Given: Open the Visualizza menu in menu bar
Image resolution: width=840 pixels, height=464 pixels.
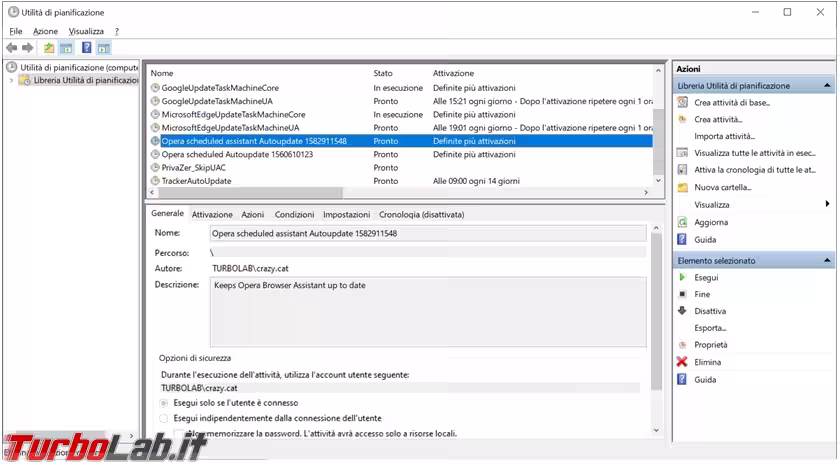Looking at the screenshot, I should (86, 31).
